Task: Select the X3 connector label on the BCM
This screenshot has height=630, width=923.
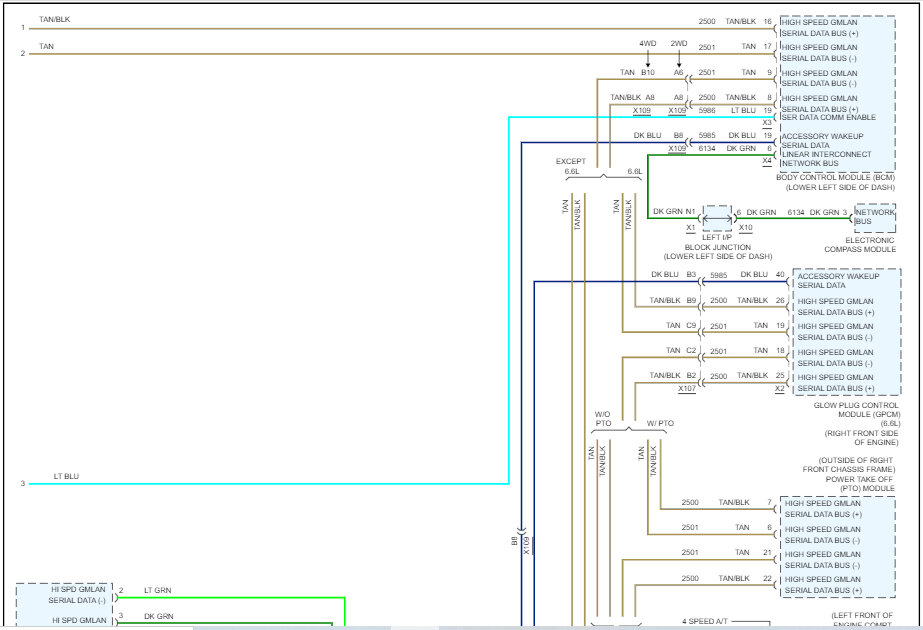Action: (x=767, y=122)
